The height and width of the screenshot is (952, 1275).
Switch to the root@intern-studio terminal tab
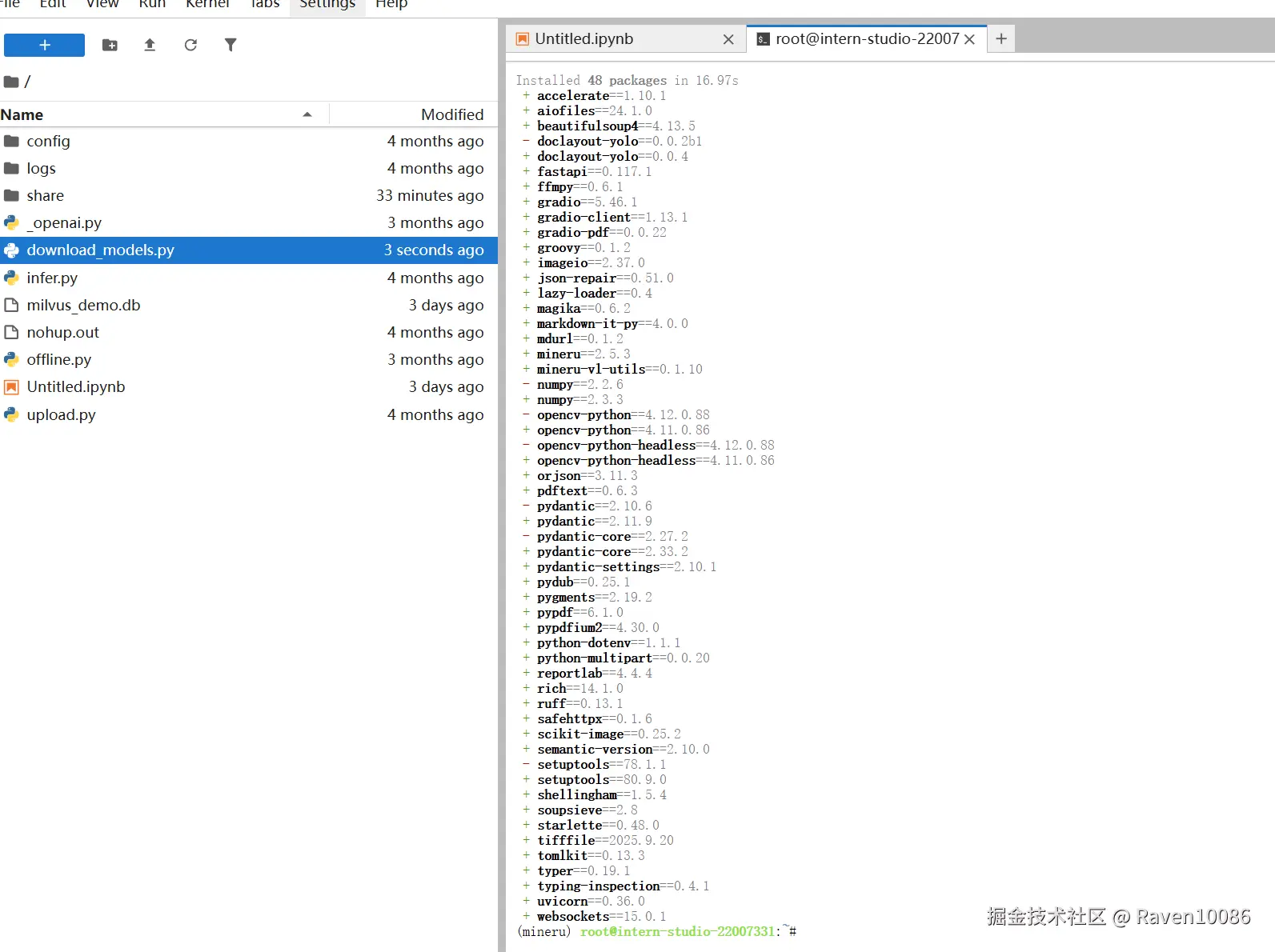pos(867,38)
